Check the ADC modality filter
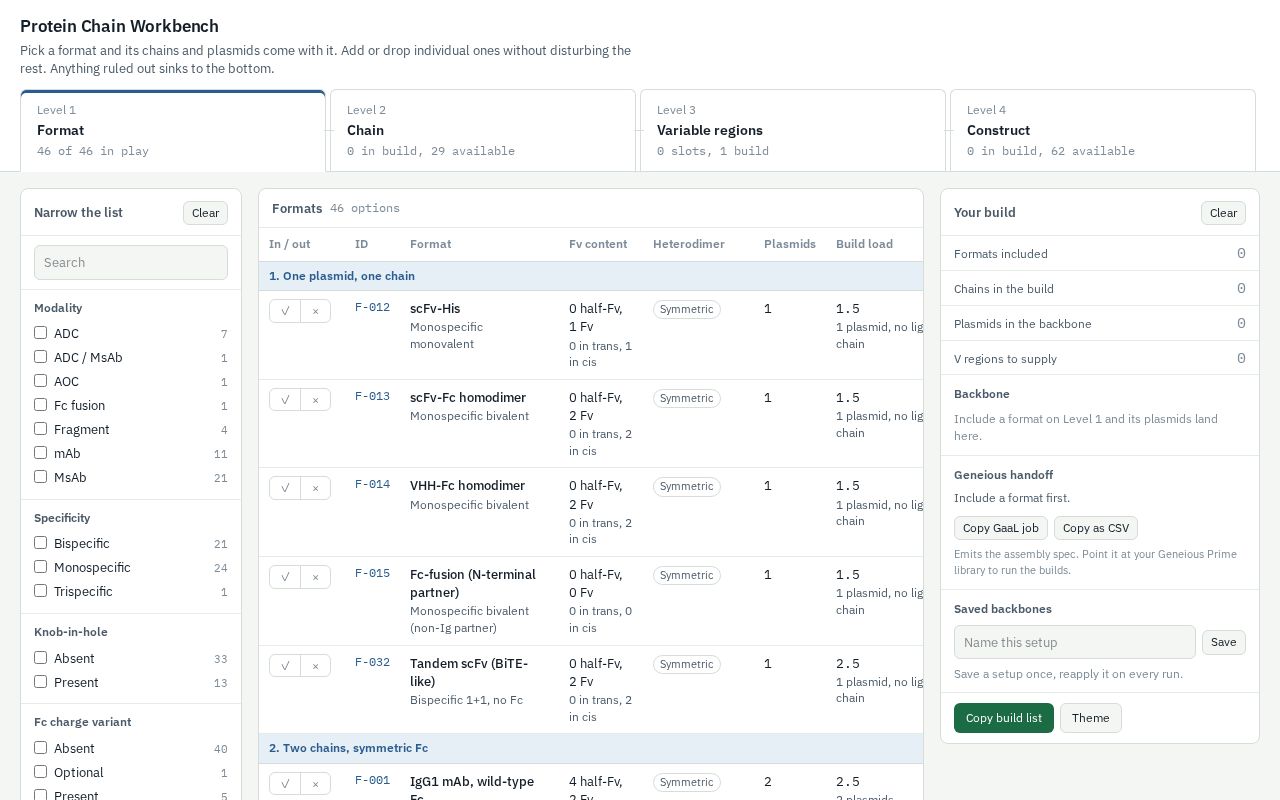The image size is (1280, 800). (x=40, y=332)
